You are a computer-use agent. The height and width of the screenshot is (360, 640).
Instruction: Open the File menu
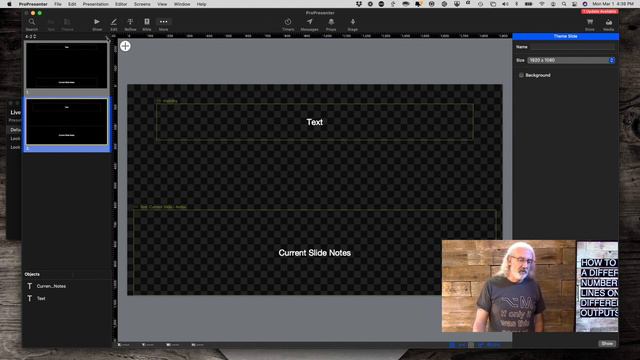click(x=58, y=4)
